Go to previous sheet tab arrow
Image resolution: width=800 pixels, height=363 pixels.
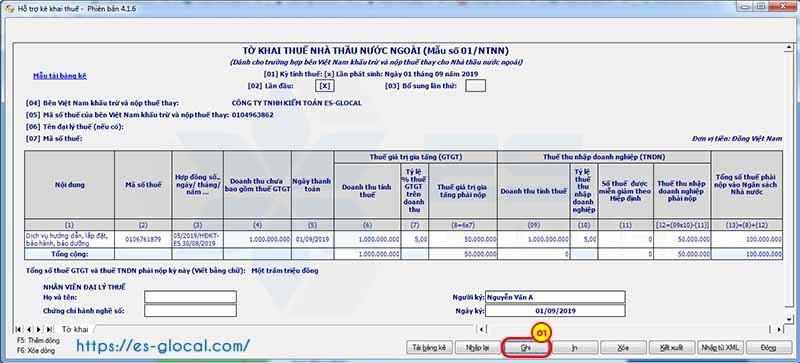[x=29, y=329]
